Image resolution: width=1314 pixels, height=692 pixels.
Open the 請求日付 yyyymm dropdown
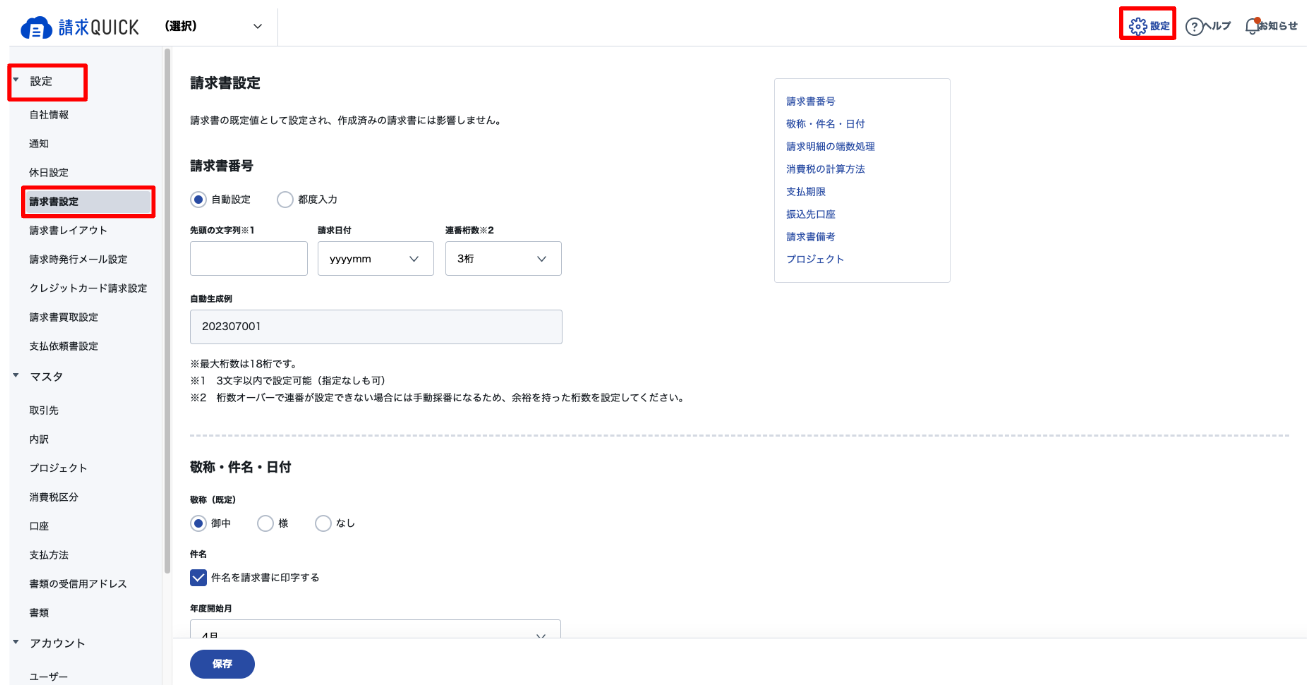375,258
